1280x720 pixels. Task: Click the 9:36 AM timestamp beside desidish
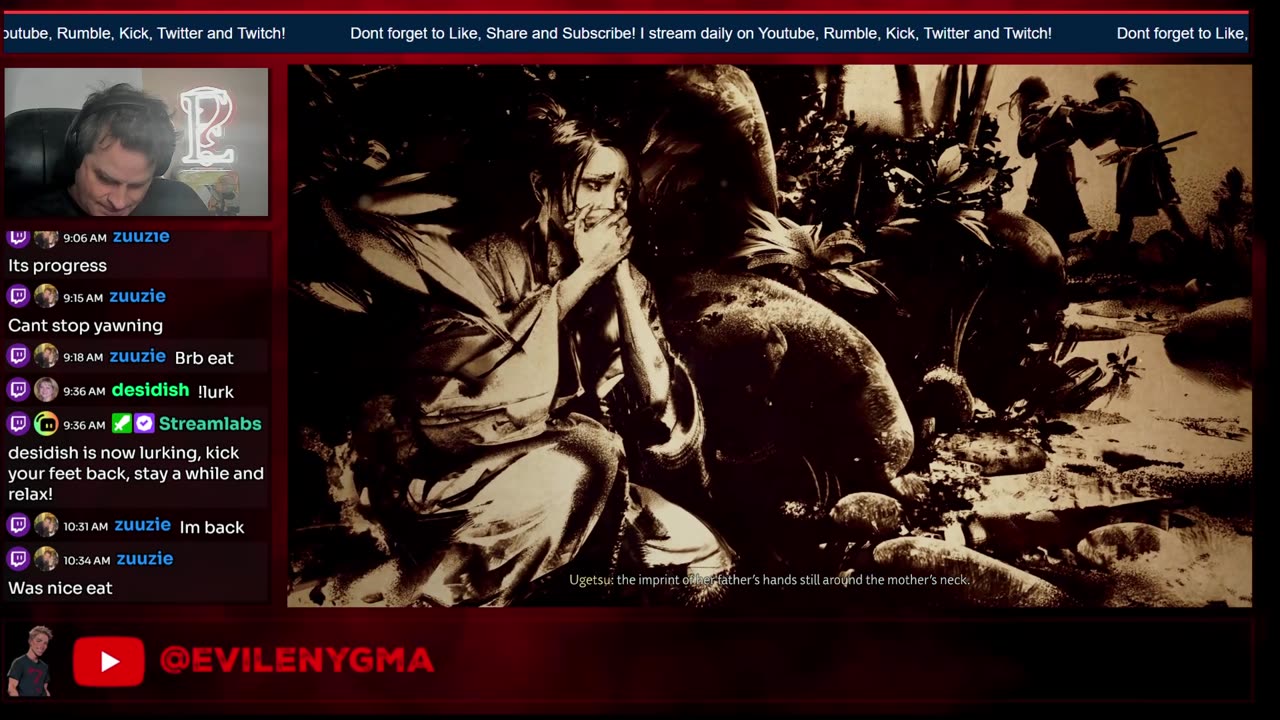coord(84,392)
